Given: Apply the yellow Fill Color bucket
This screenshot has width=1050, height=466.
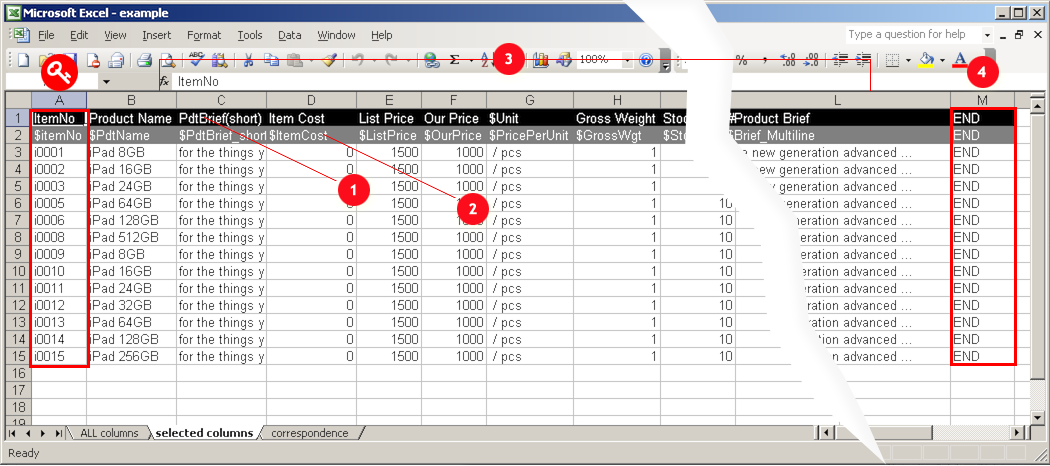Looking at the screenshot, I should pos(926,60).
